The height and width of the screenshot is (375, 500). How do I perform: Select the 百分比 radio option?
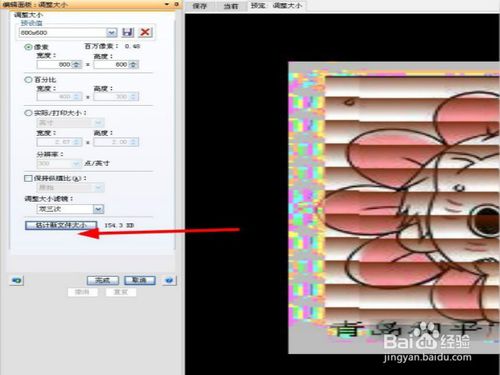(x=28, y=80)
